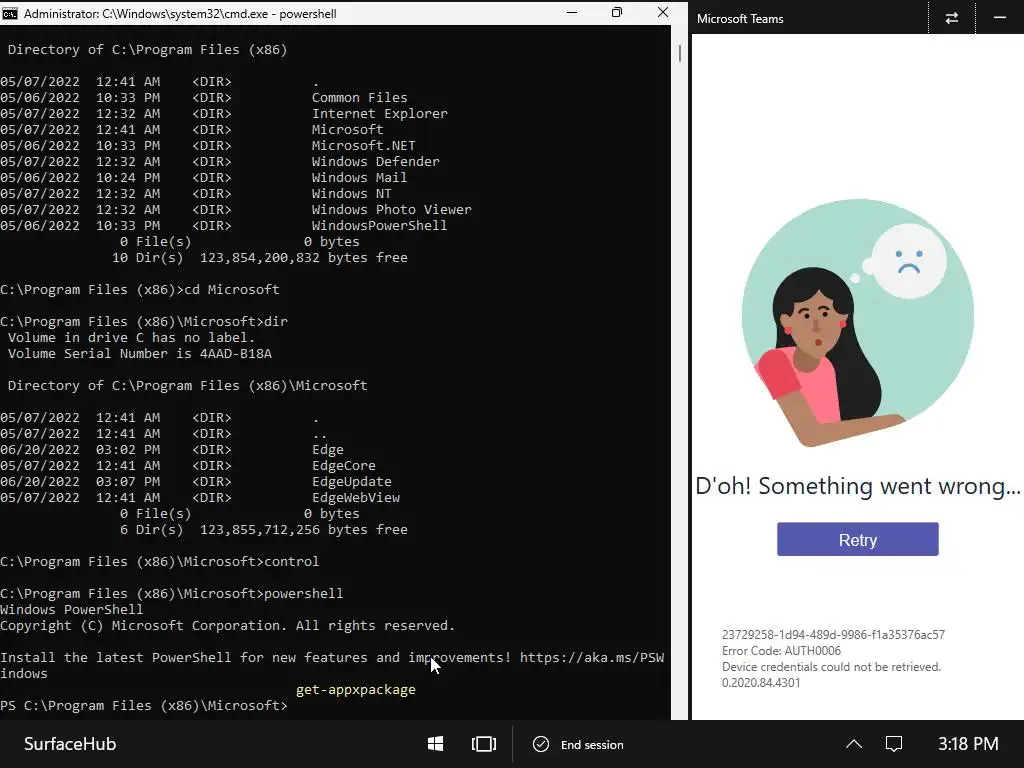
Task: Open Task View on the taskbar
Action: pos(484,744)
